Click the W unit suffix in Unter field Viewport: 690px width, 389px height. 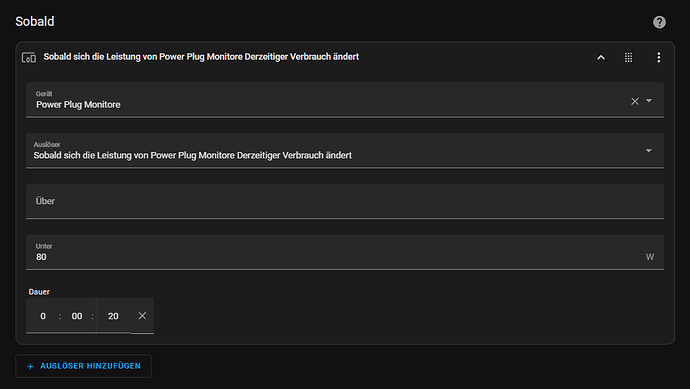650,257
